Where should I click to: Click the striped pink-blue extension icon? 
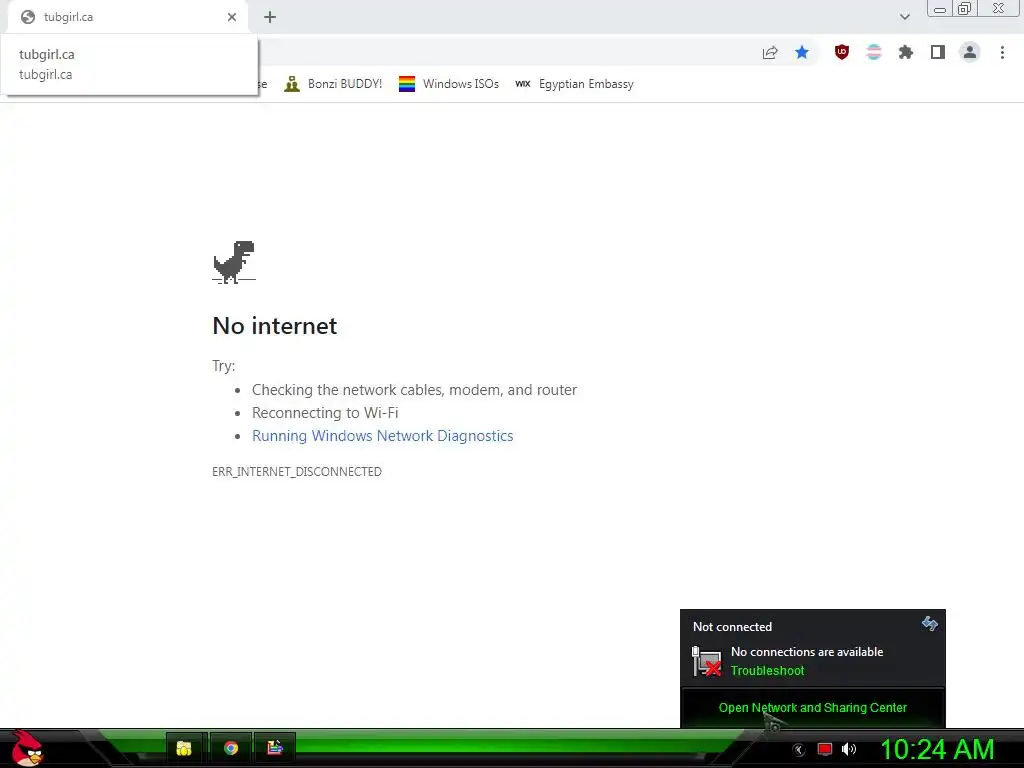coord(874,52)
